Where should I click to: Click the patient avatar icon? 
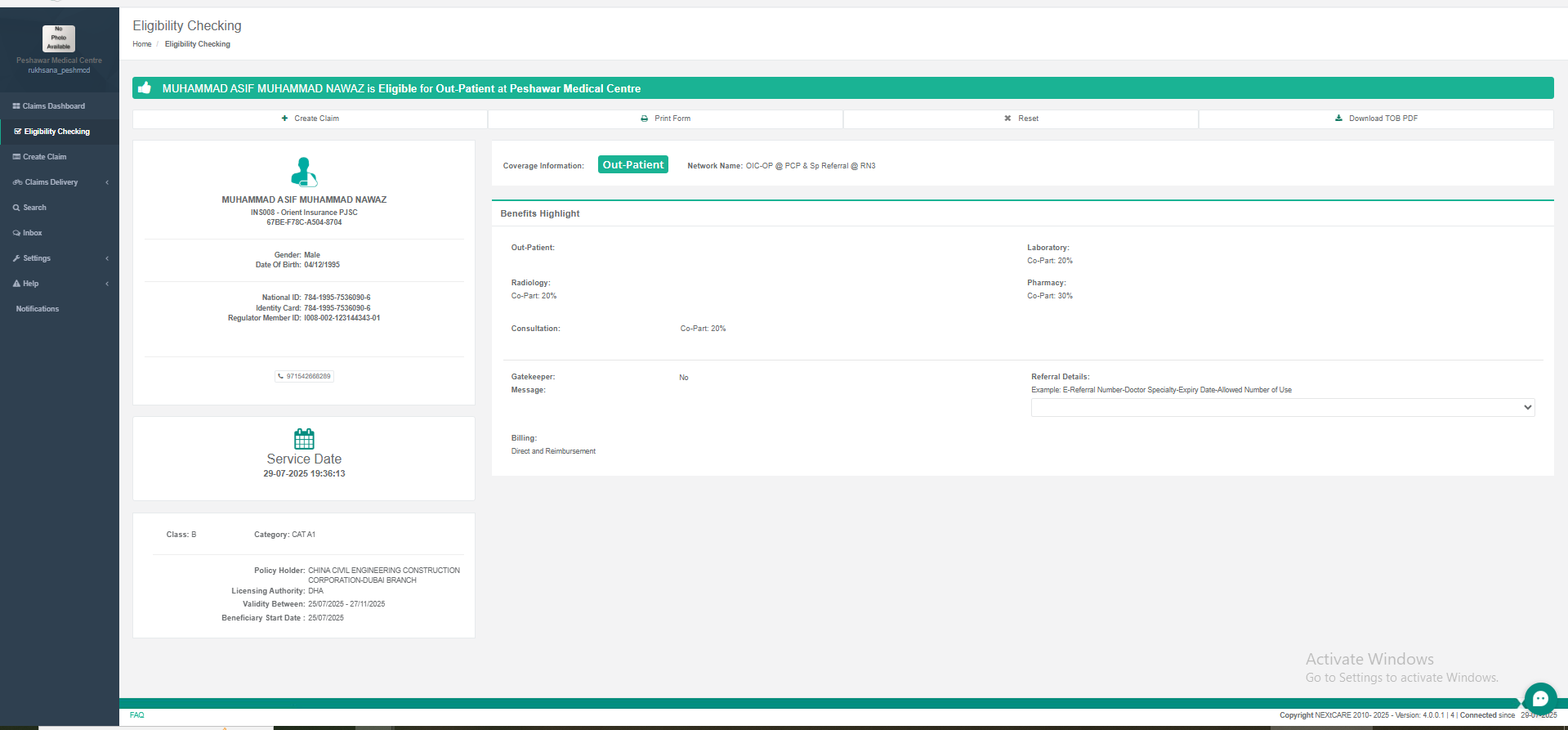pyautogui.click(x=304, y=172)
